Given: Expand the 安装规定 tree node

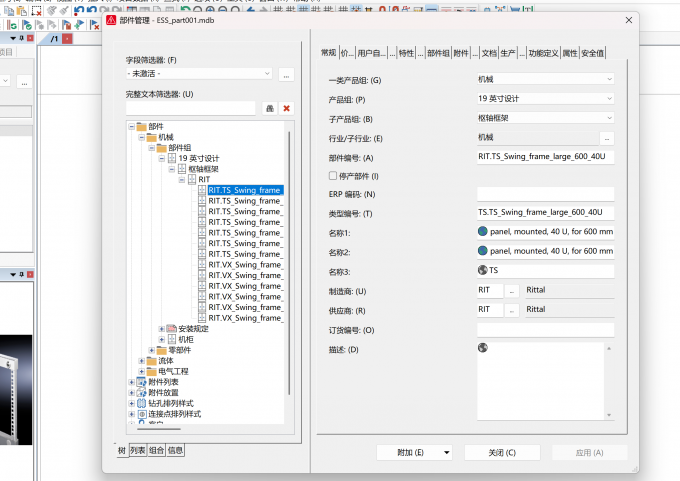Looking at the screenshot, I should click(161, 329).
